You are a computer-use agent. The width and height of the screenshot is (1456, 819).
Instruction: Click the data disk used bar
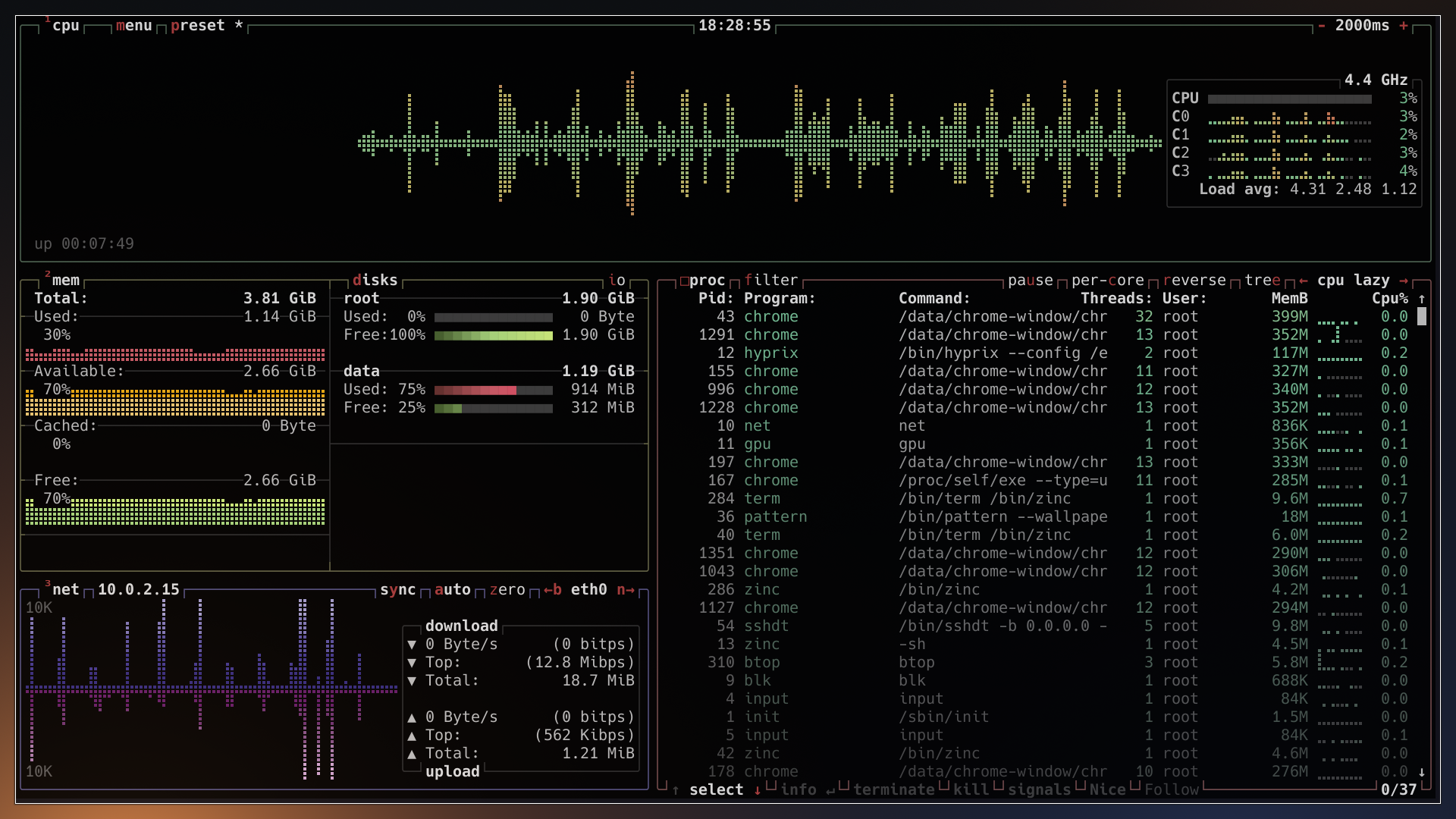tap(494, 390)
